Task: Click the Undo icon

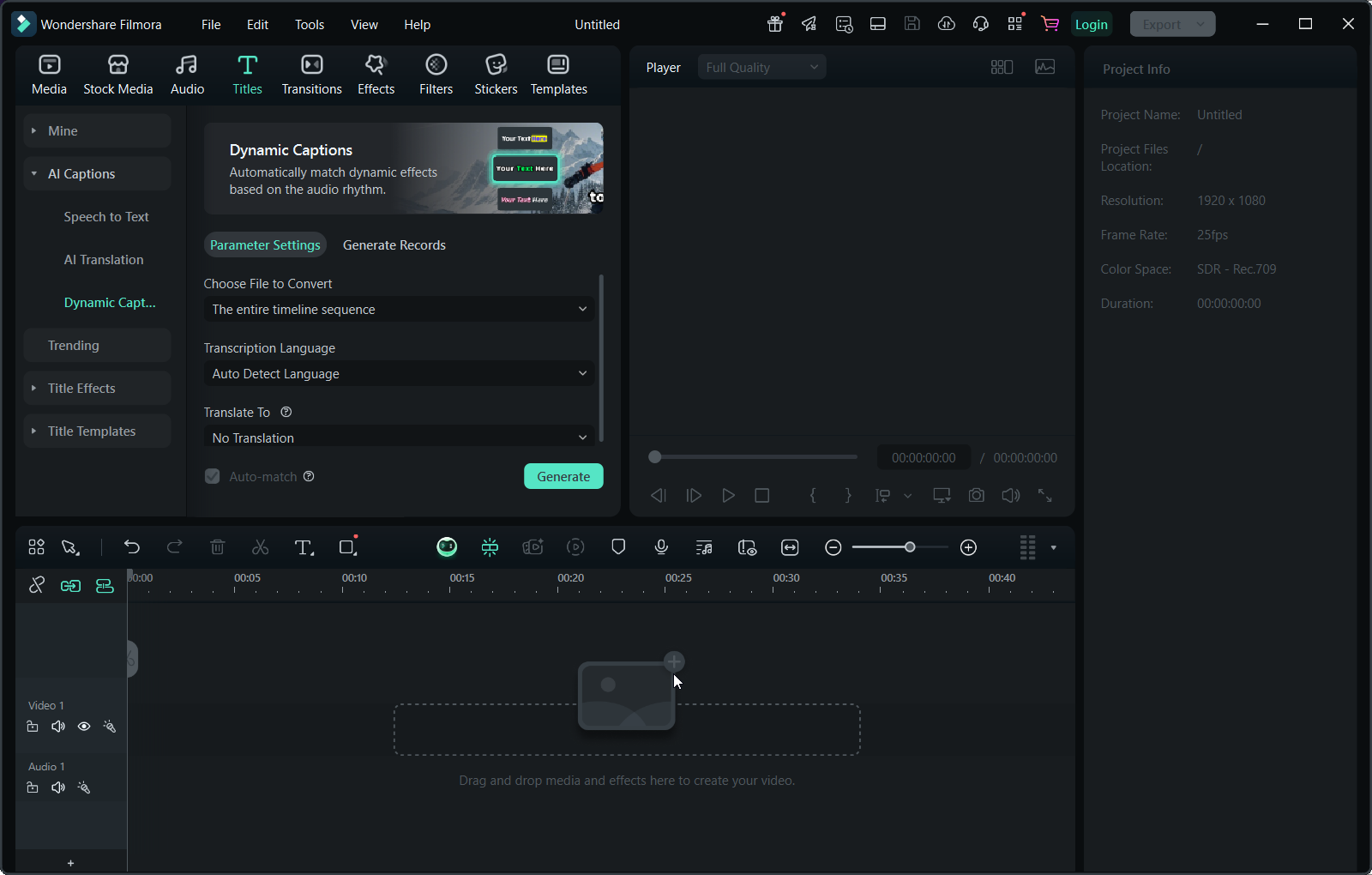Action: [x=131, y=547]
